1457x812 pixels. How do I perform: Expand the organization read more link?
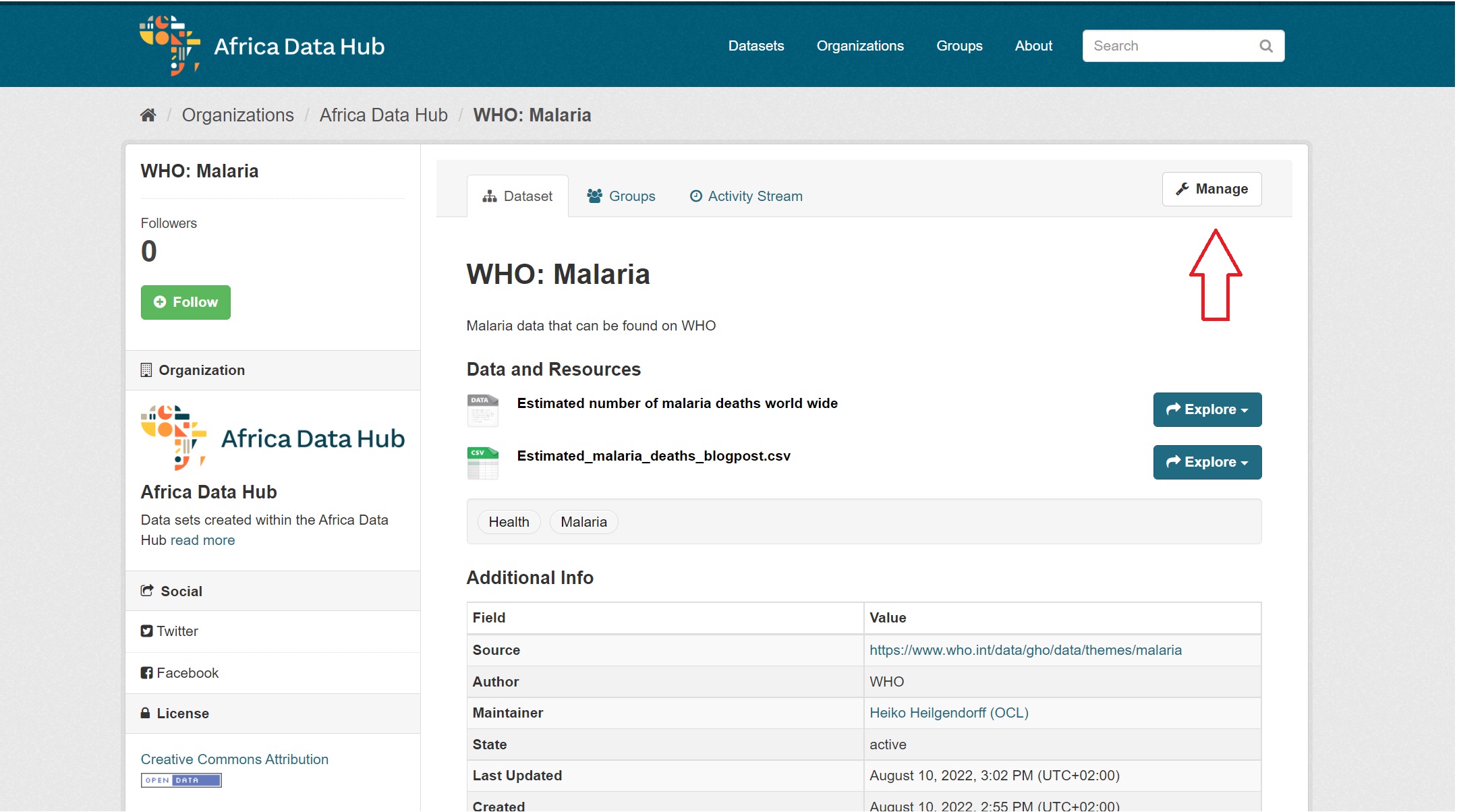tap(202, 540)
